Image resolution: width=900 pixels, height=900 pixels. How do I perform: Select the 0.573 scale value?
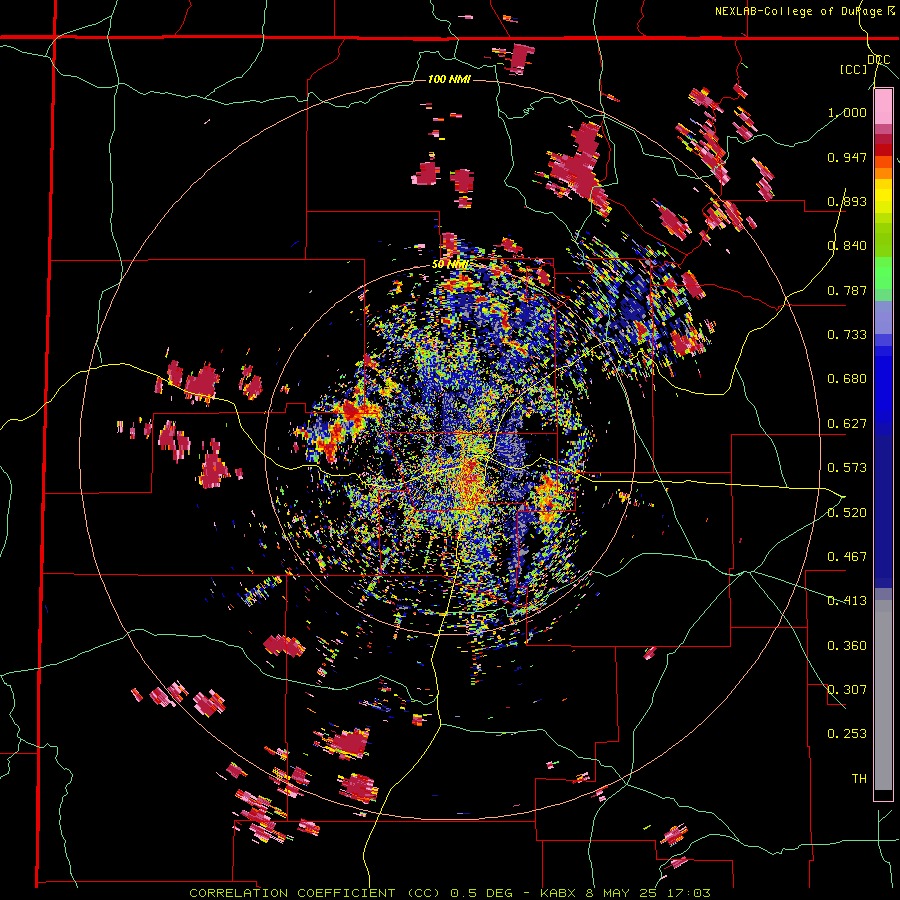(x=847, y=468)
